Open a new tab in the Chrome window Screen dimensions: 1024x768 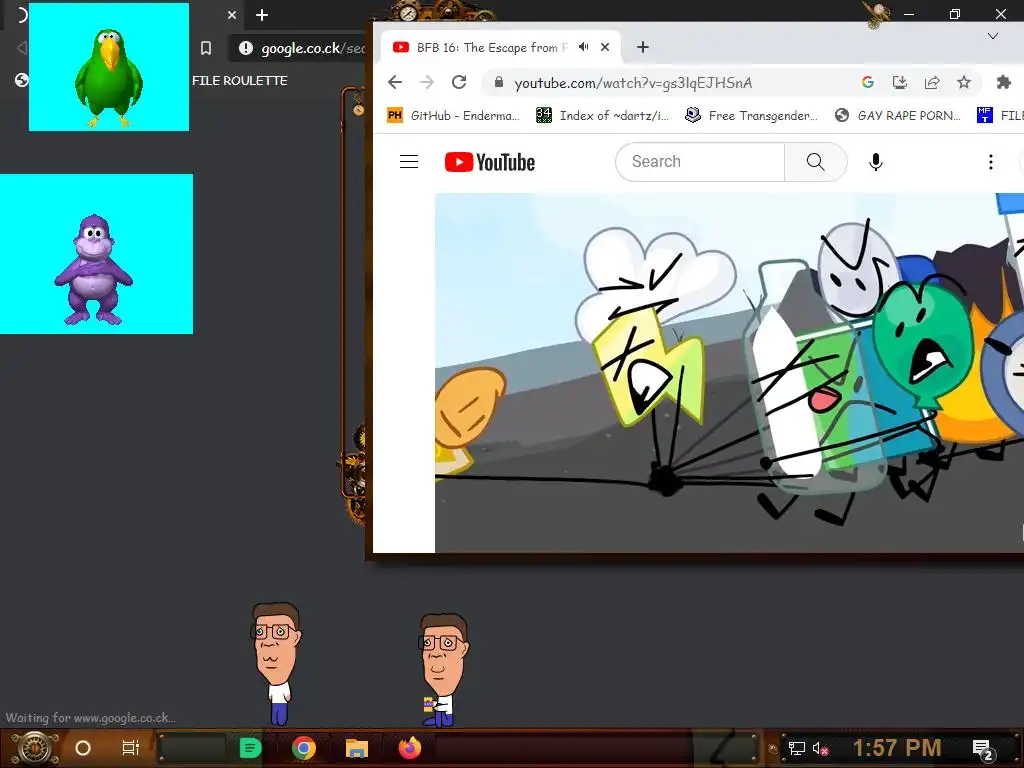(x=643, y=47)
